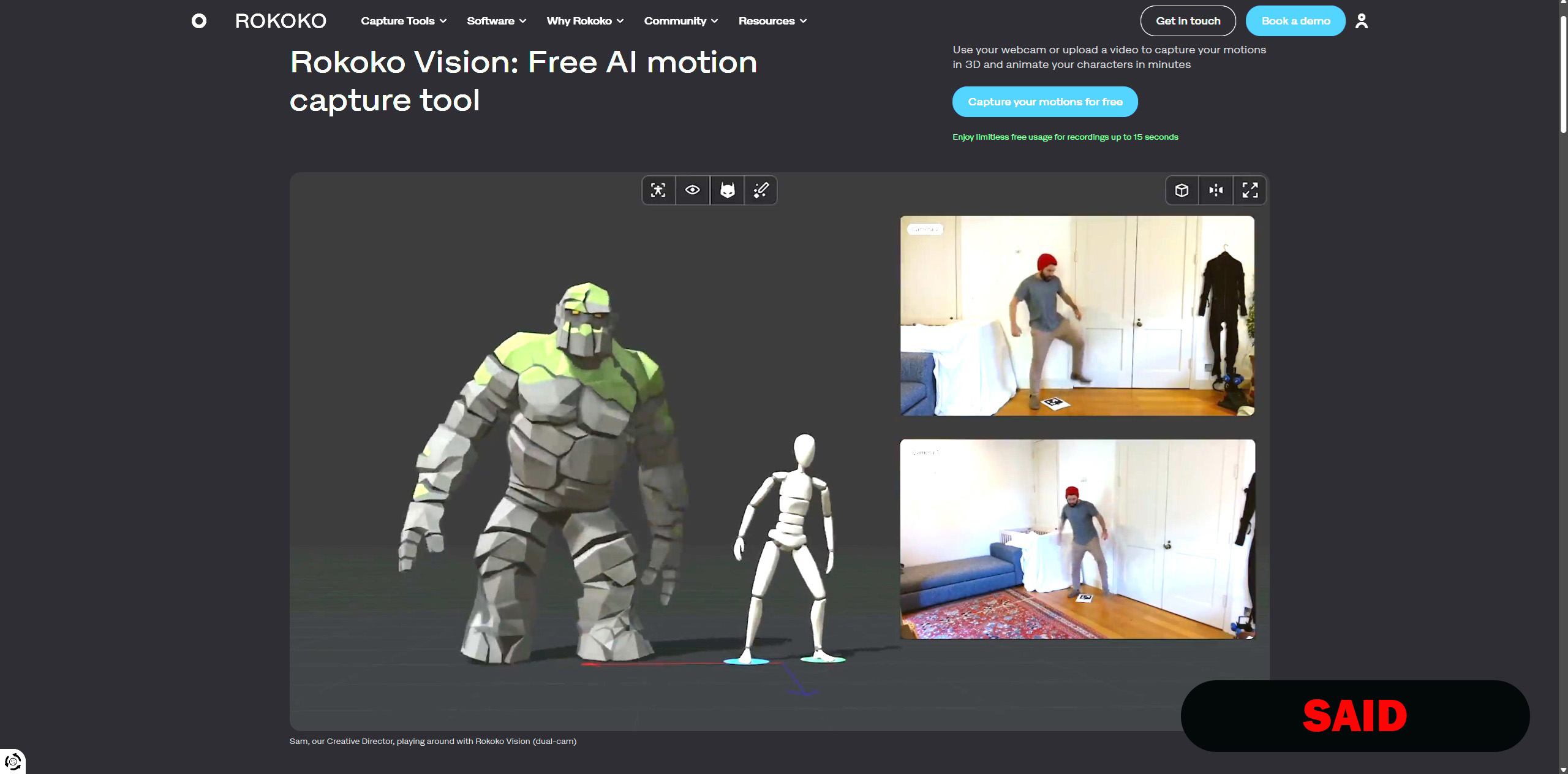Click the page vertical scrollbar

coord(1563,74)
